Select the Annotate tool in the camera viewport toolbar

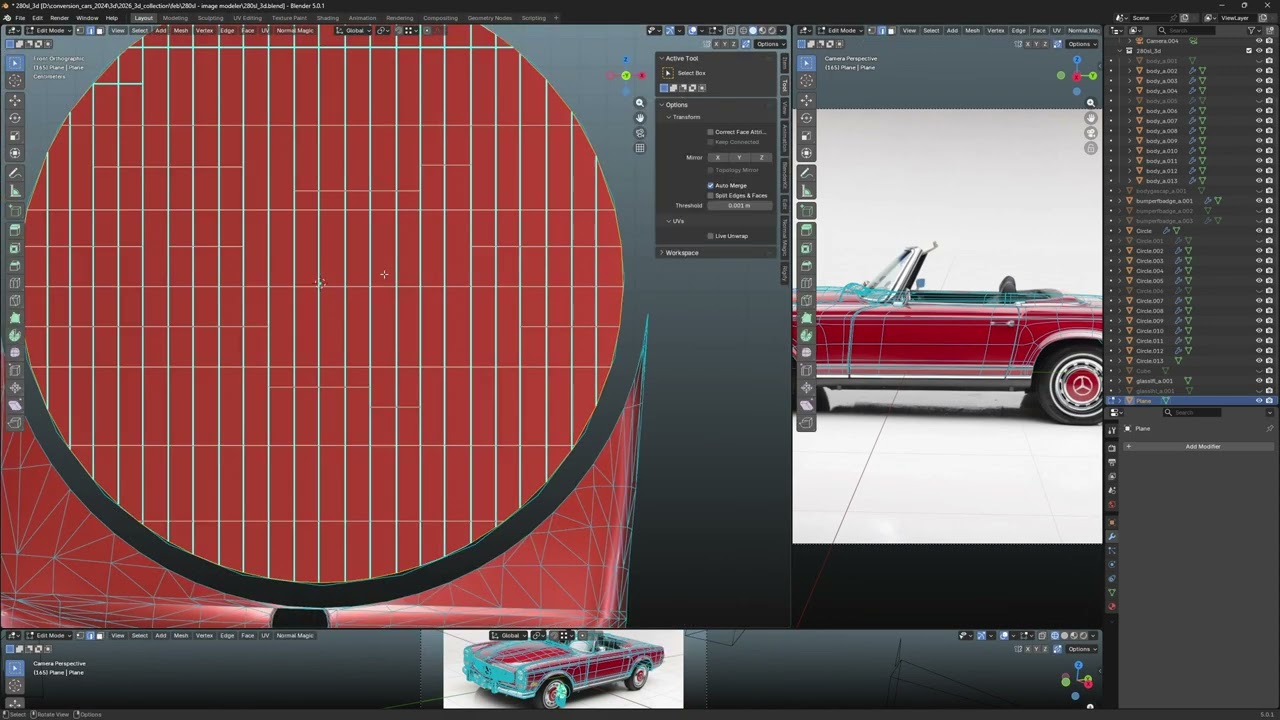[x=806, y=173]
